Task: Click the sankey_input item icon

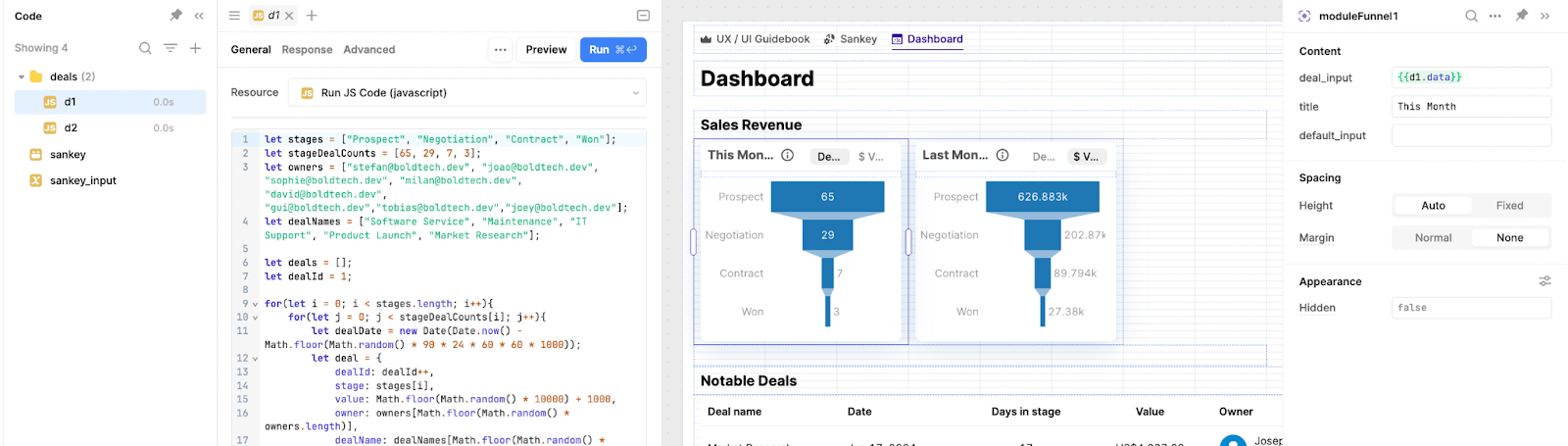Action: click(36, 180)
